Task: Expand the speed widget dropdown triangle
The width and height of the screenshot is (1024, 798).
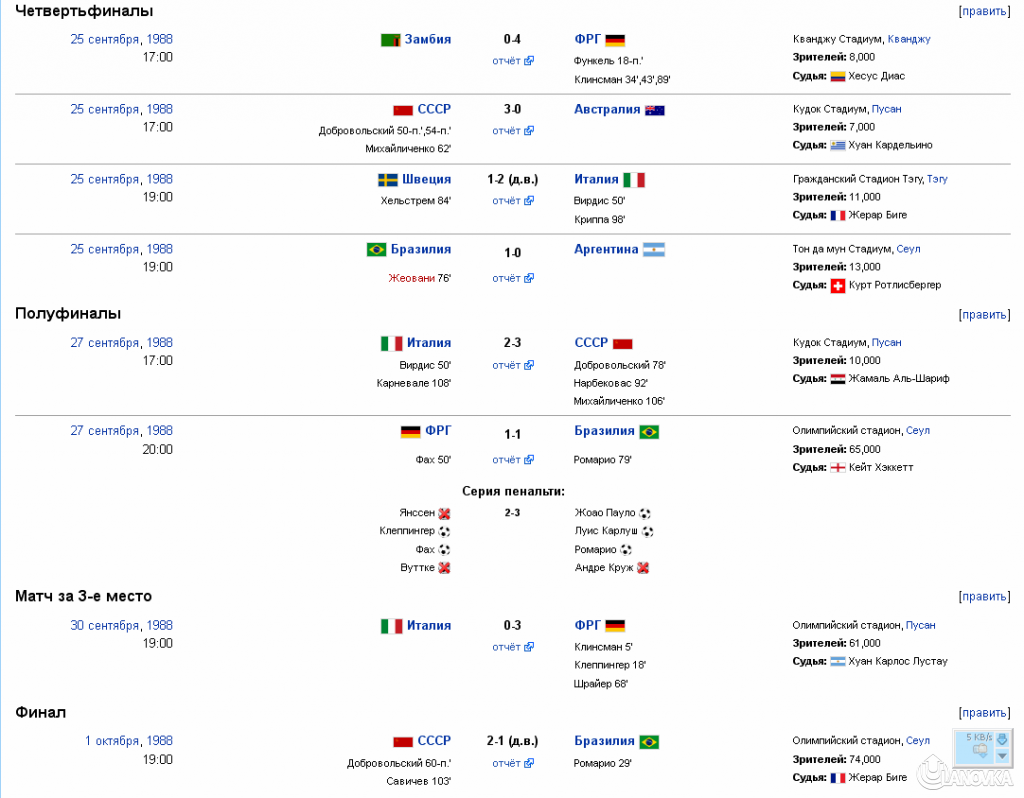Action: coord(1002,756)
